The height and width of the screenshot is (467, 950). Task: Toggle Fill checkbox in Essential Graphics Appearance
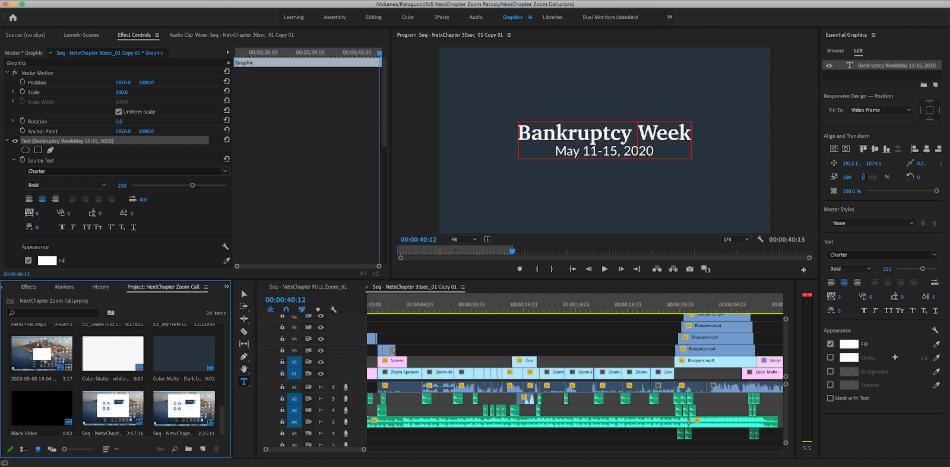point(830,343)
